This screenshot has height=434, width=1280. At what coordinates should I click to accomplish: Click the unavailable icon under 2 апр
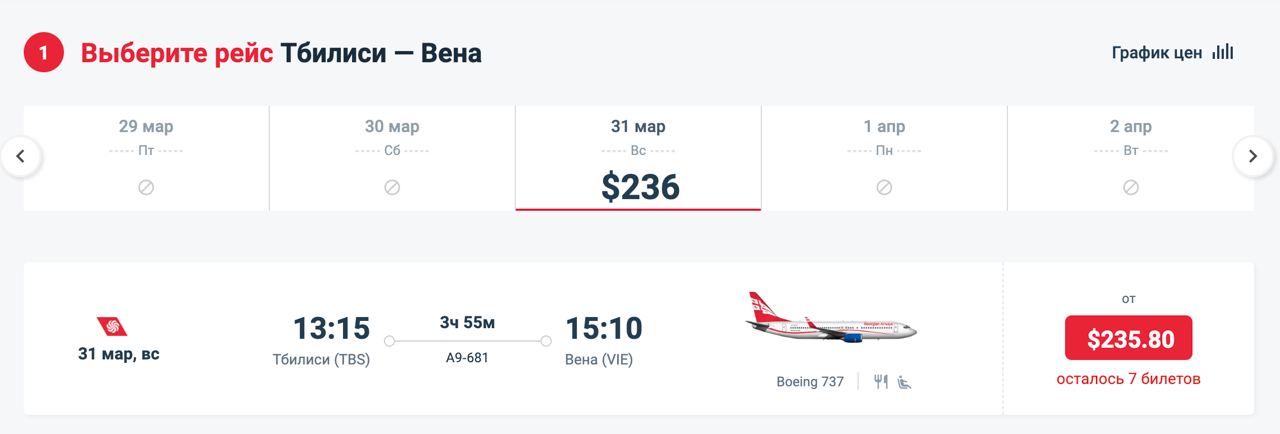(1131, 187)
